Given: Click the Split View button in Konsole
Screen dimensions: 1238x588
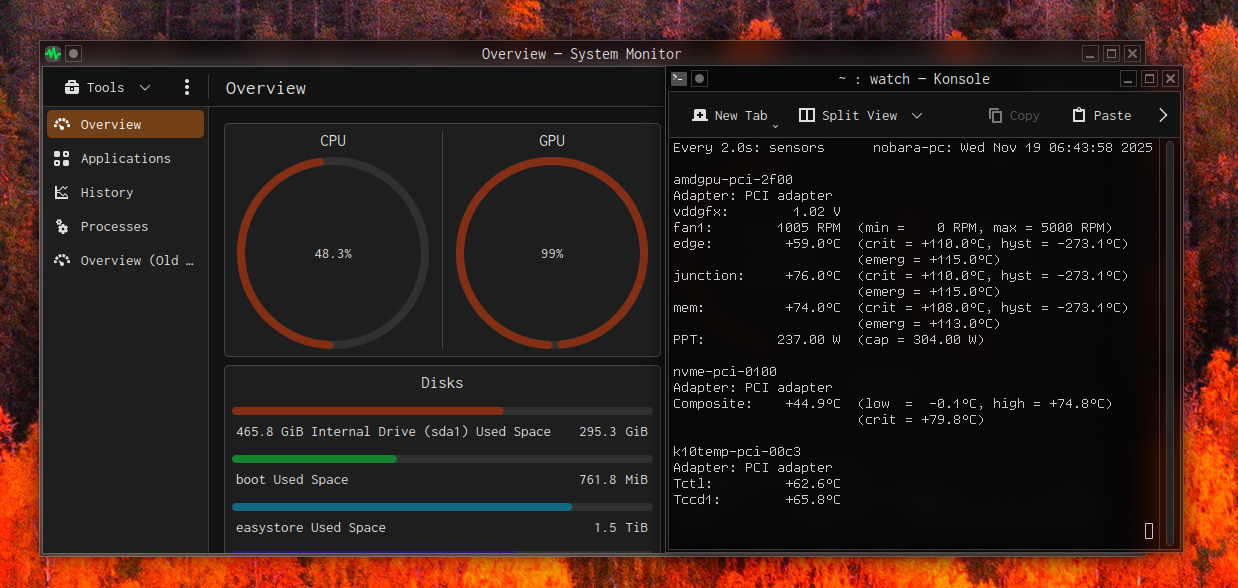Looking at the screenshot, I should (848, 116).
